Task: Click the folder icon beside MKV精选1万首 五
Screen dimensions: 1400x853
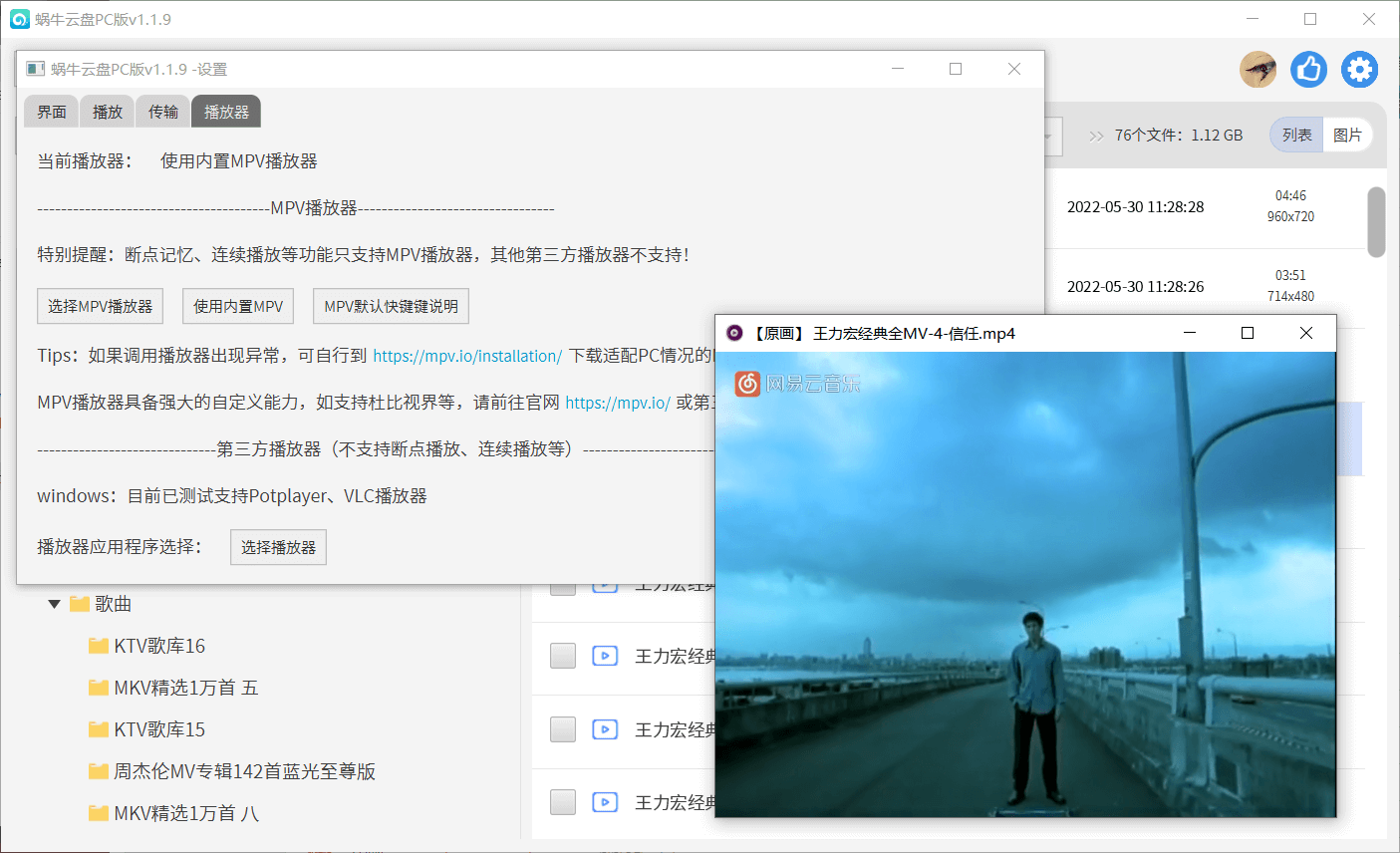Action: pos(99,688)
